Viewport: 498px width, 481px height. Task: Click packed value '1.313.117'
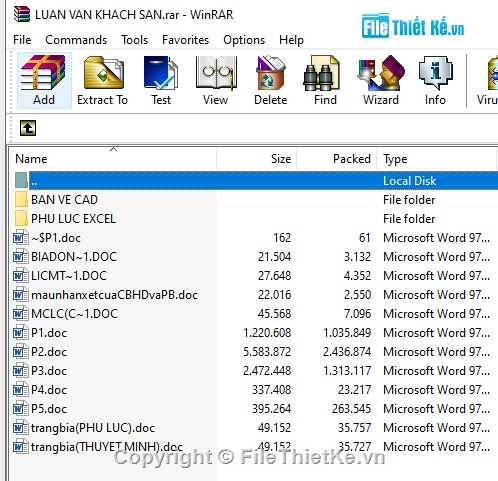point(347,371)
